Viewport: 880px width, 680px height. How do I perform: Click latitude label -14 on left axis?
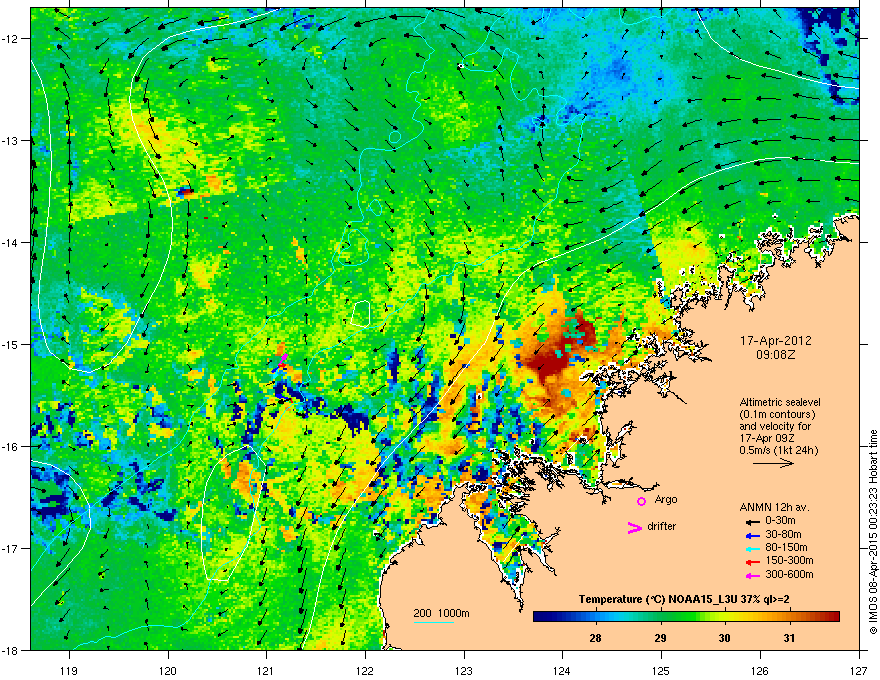click(11, 243)
